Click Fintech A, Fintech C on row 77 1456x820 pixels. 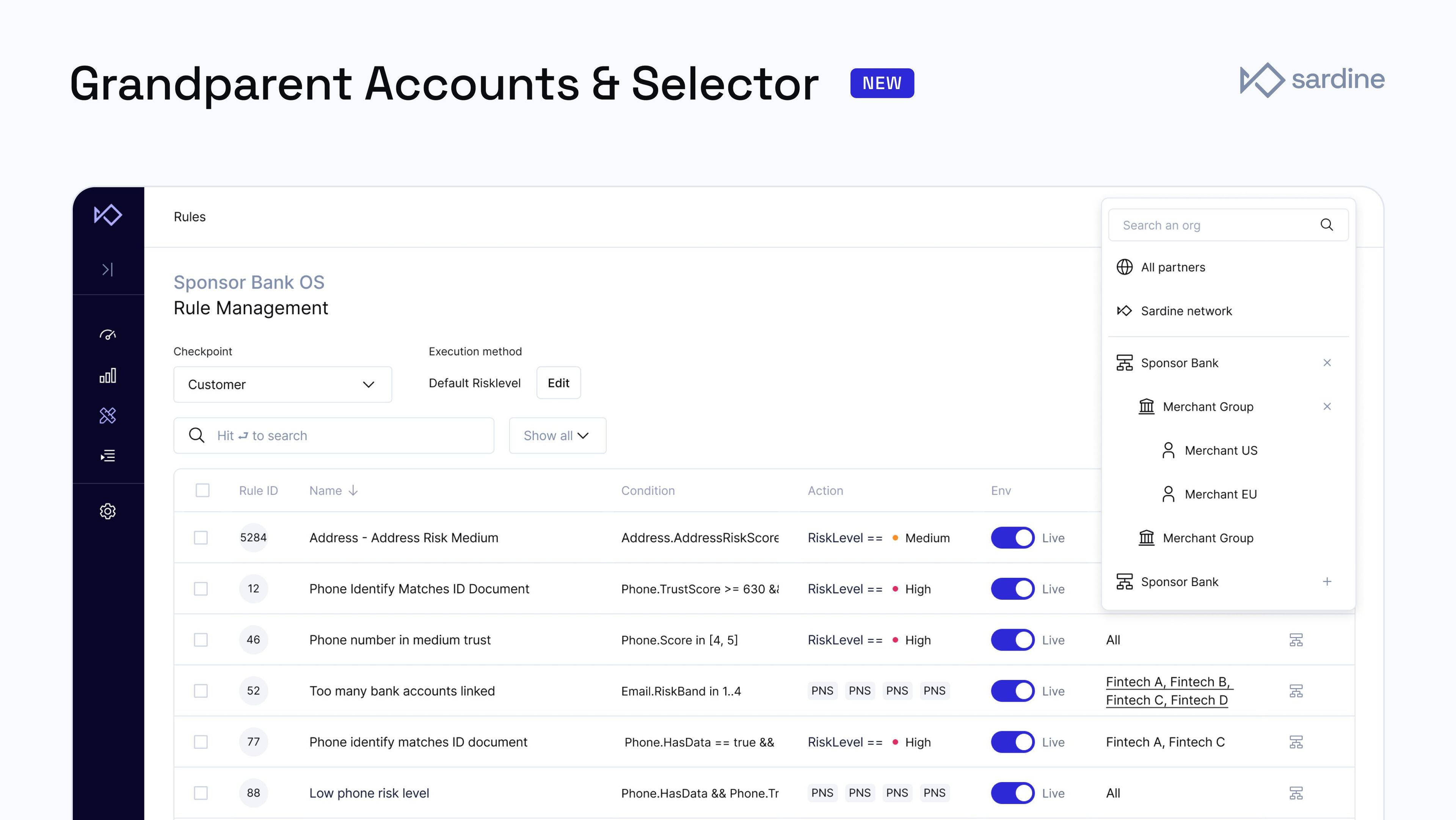[1165, 742]
